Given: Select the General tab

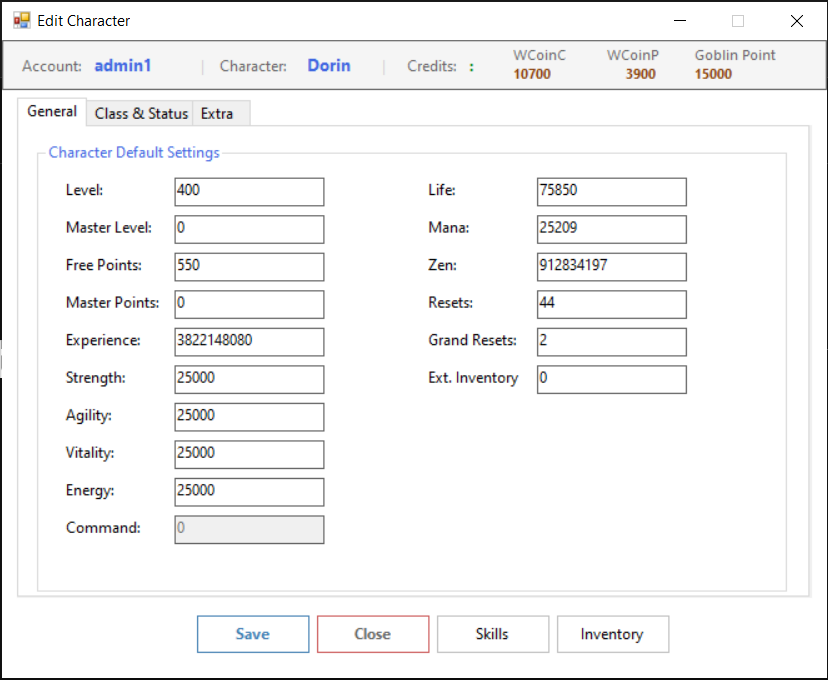Looking at the screenshot, I should click(52, 111).
